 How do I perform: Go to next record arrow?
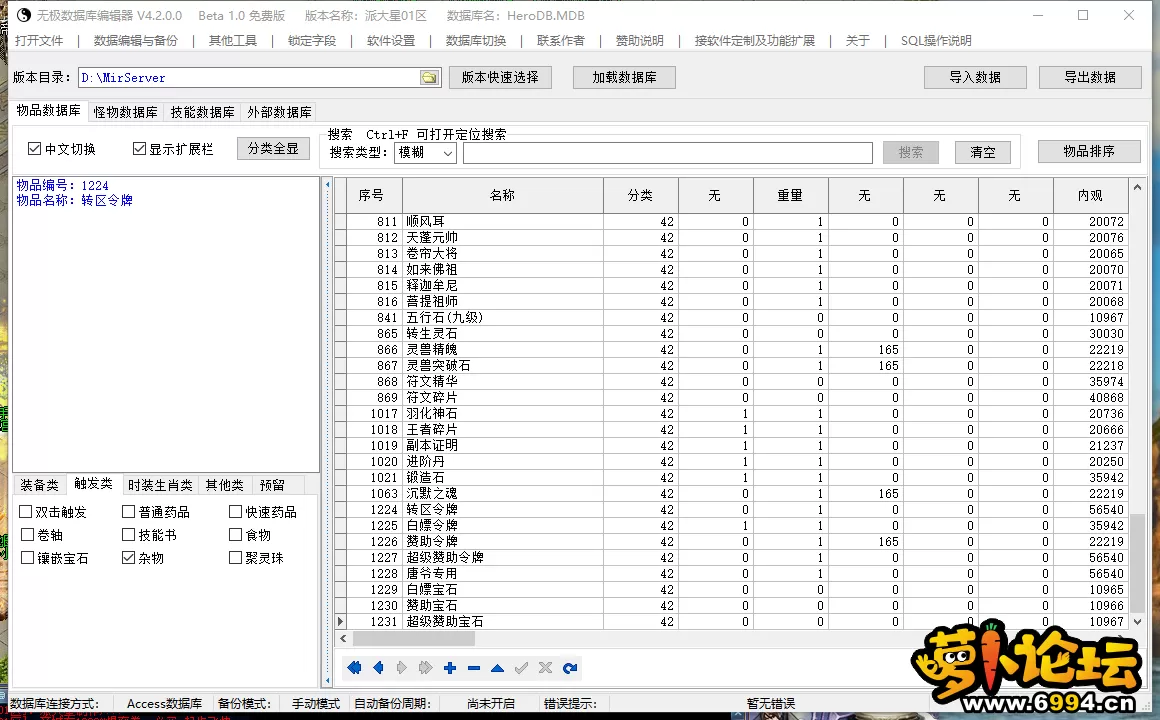coord(402,668)
